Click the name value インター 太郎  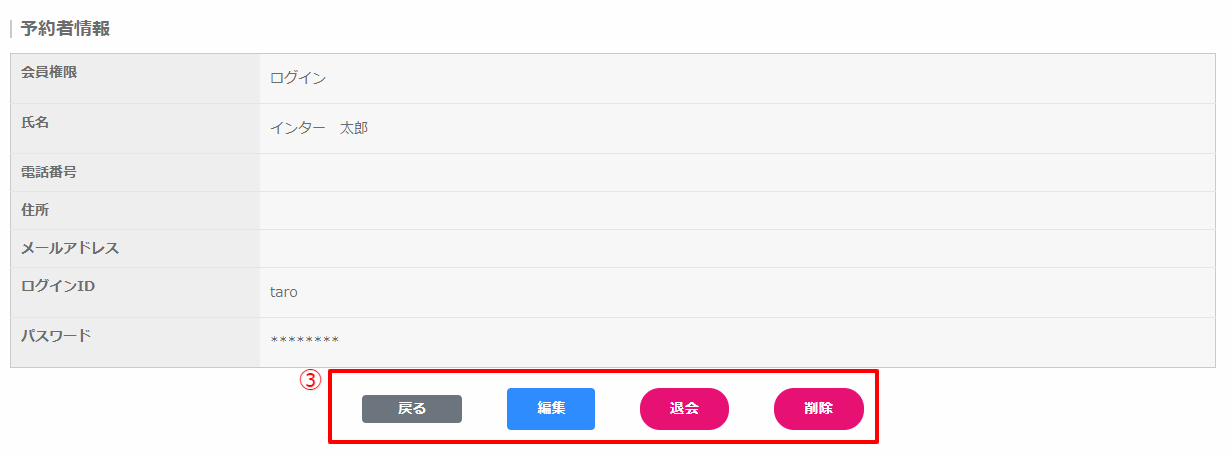point(319,128)
